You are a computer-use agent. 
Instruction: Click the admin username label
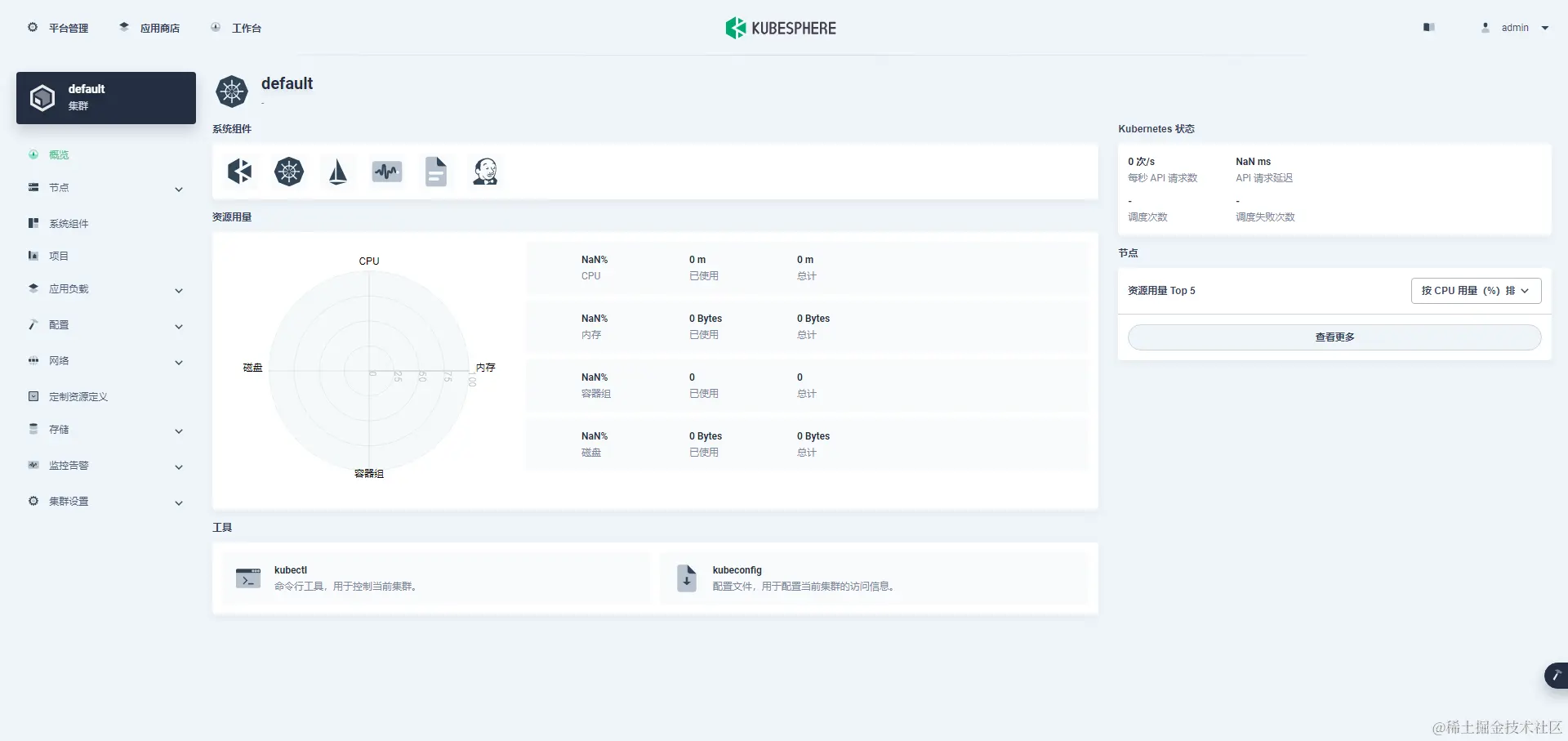coord(1515,28)
